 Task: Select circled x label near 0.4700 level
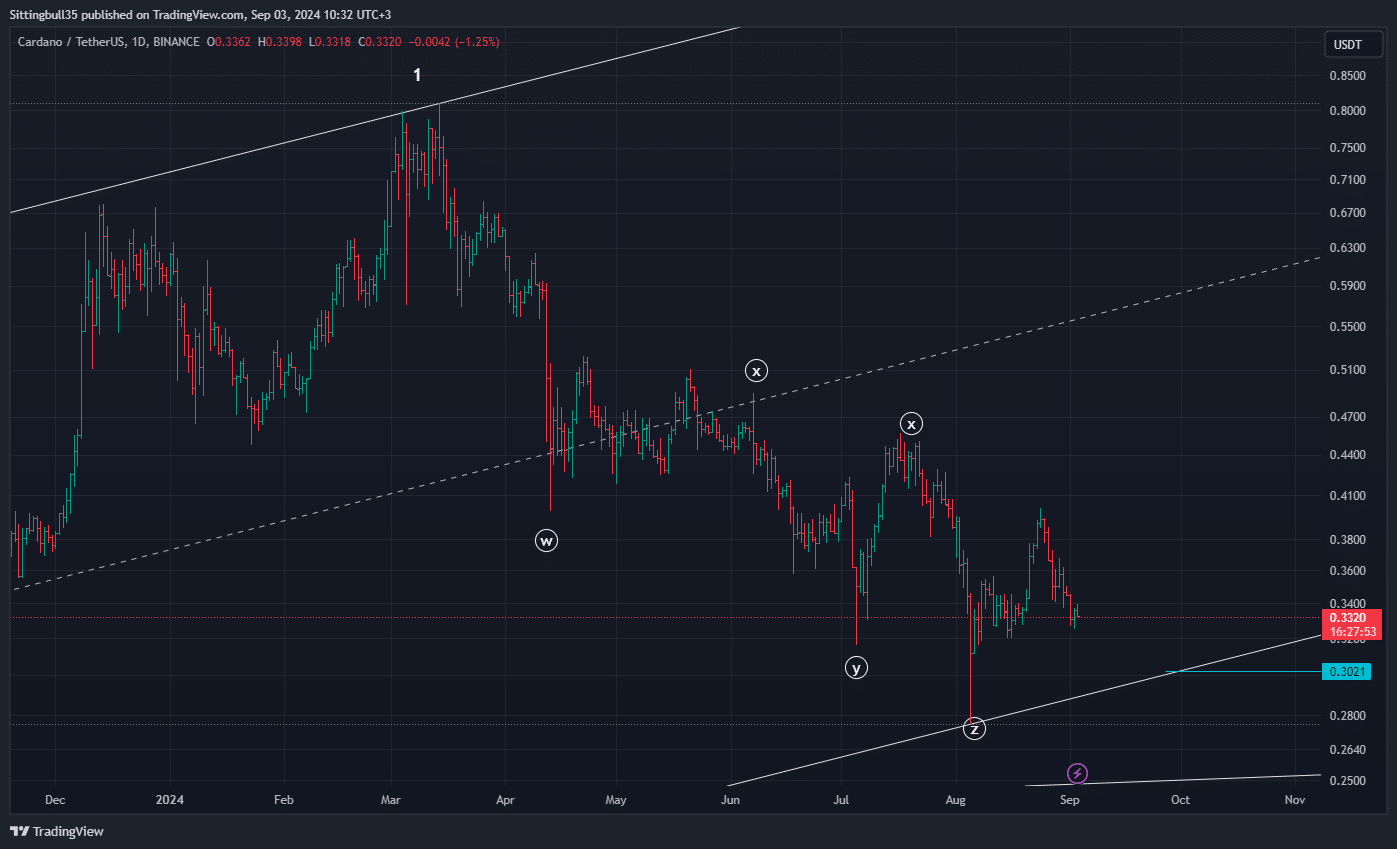(910, 423)
